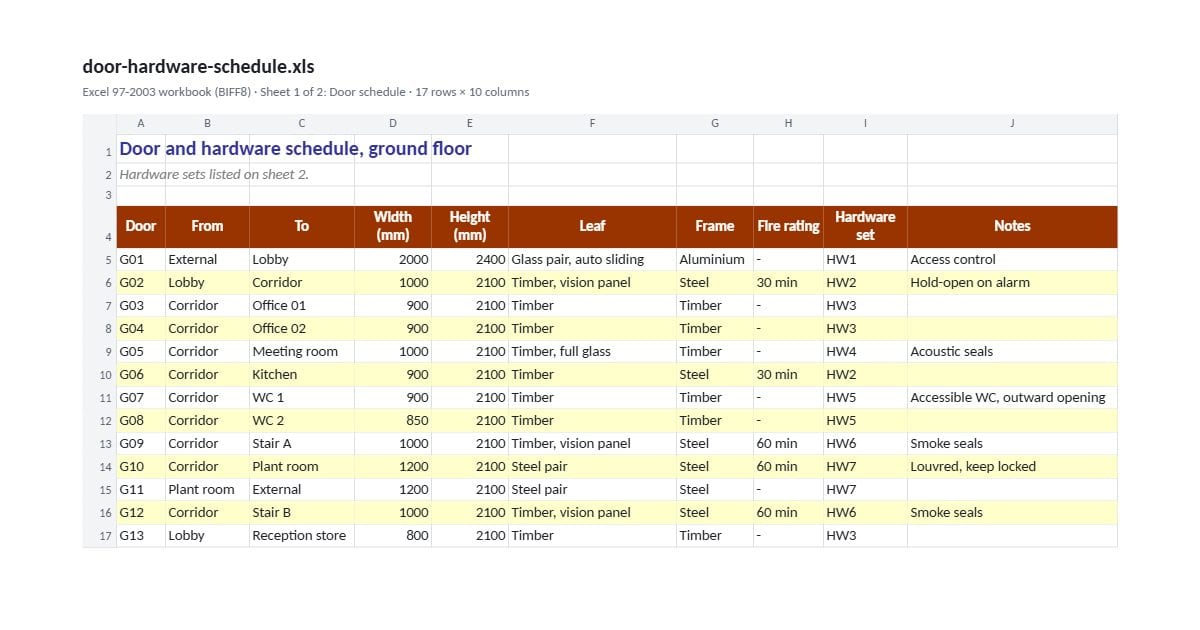Click height value 2400
Screen dimensions: 1200x630
(x=470, y=260)
